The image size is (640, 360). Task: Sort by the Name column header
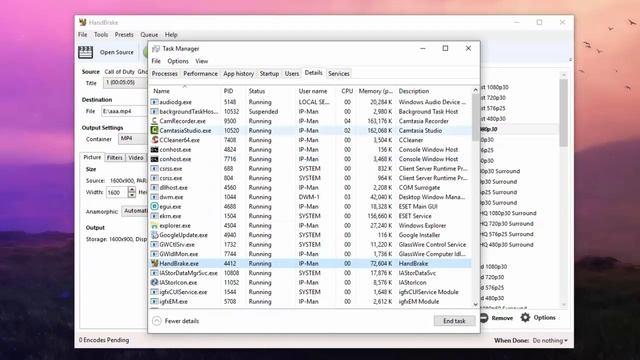coord(185,91)
